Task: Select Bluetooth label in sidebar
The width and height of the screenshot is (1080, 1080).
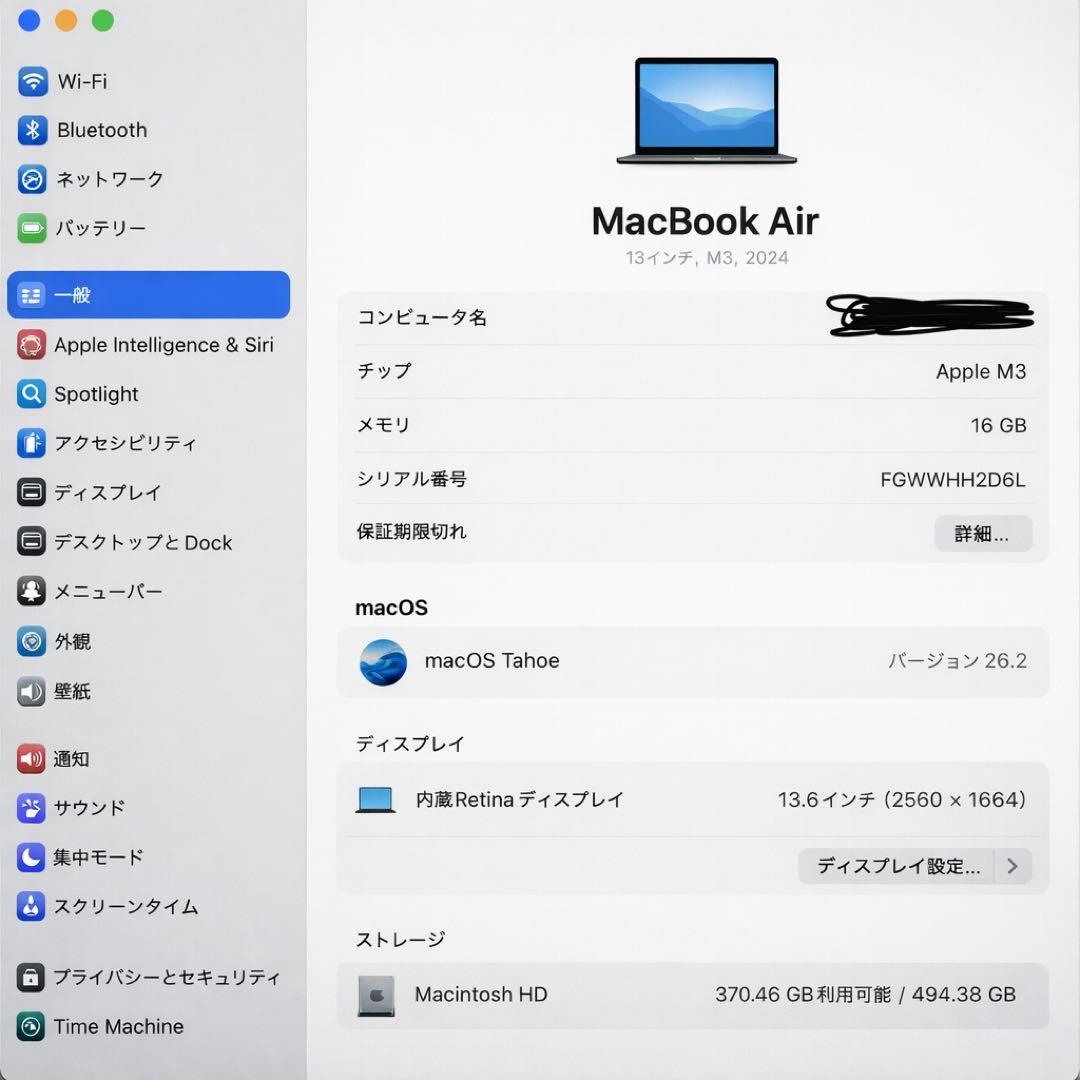Action: [x=102, y=130]
